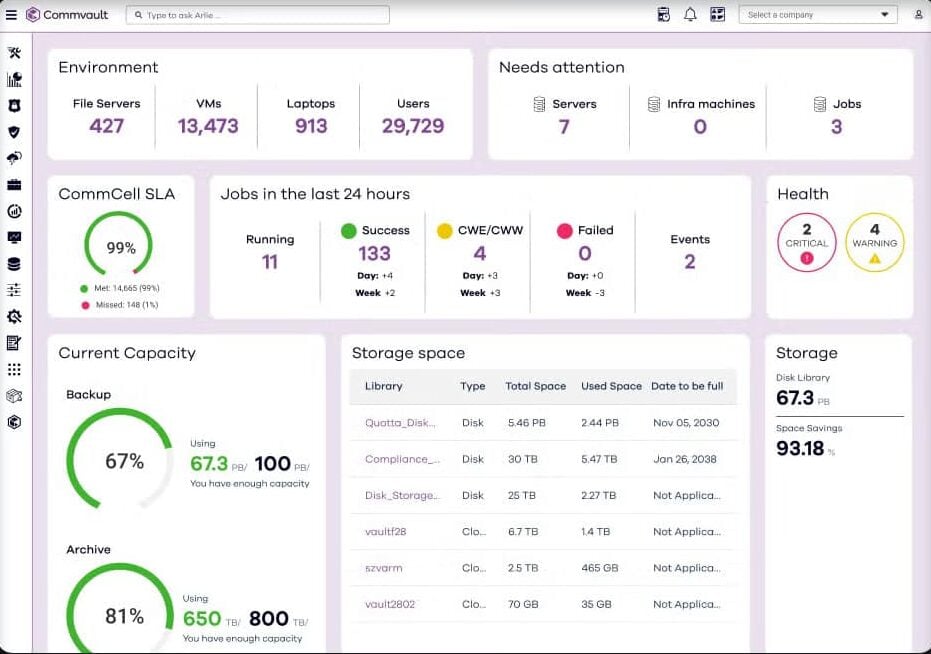Image resolution: width=931 pixels, height=654 pixels.
Task: Expand the Select a company dropdown
Action: [818, 15]
